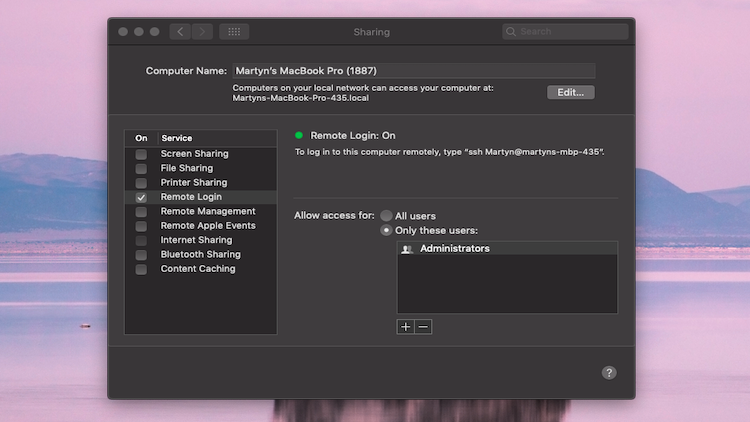Viewport: 750px width, 422px height.
Task: Turn on Bluetooth Sharing checkbox
Action: click(141, 255)
